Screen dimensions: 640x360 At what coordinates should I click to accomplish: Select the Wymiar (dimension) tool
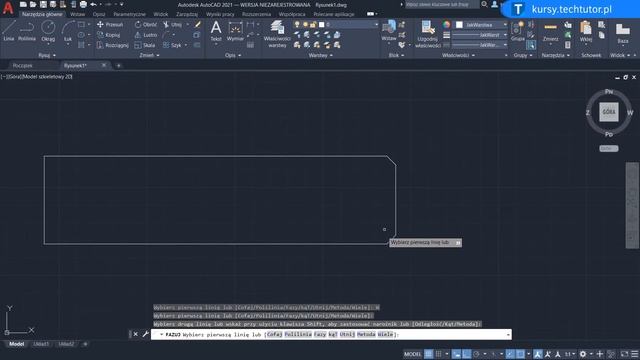point(235,31)
